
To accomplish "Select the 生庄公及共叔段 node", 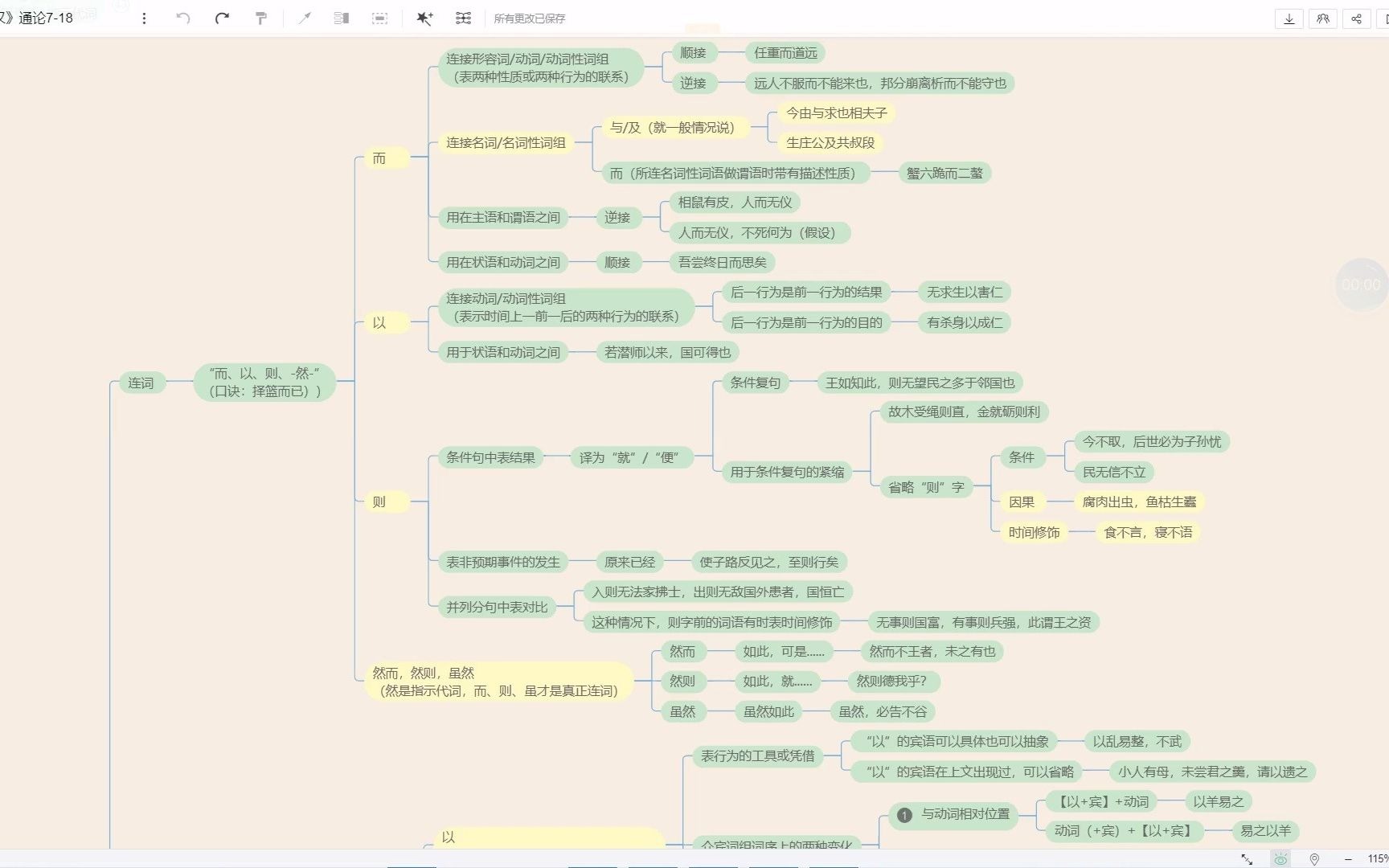I will click(x=830, y=143).
